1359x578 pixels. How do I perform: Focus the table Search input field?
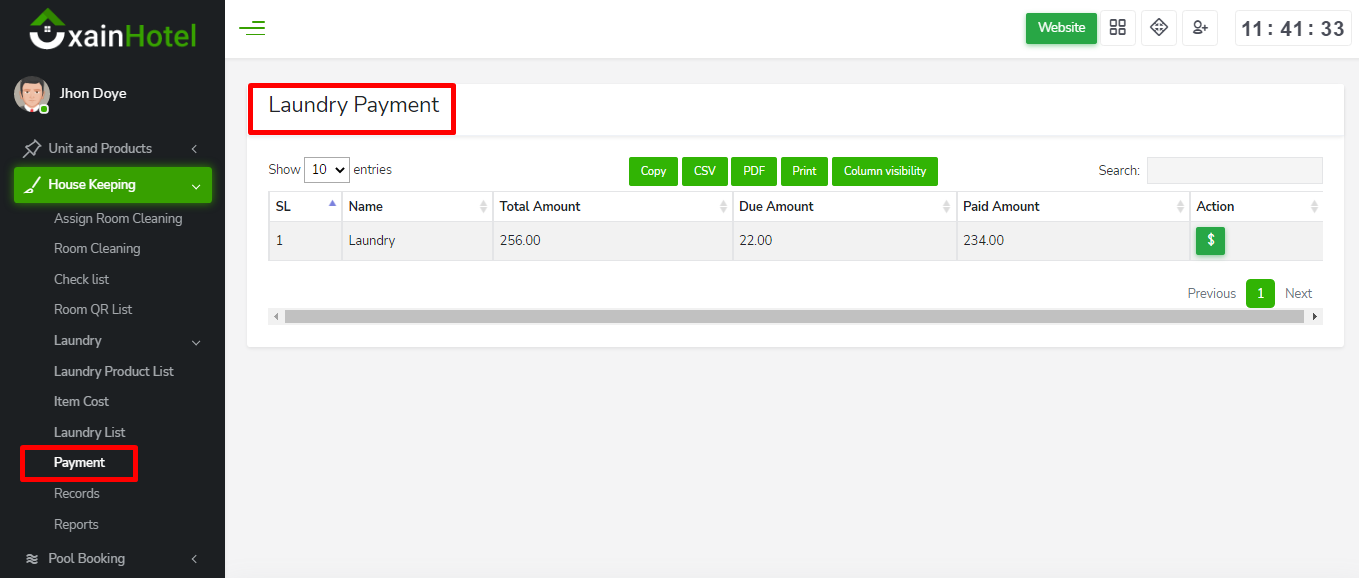pos(1234,170)
